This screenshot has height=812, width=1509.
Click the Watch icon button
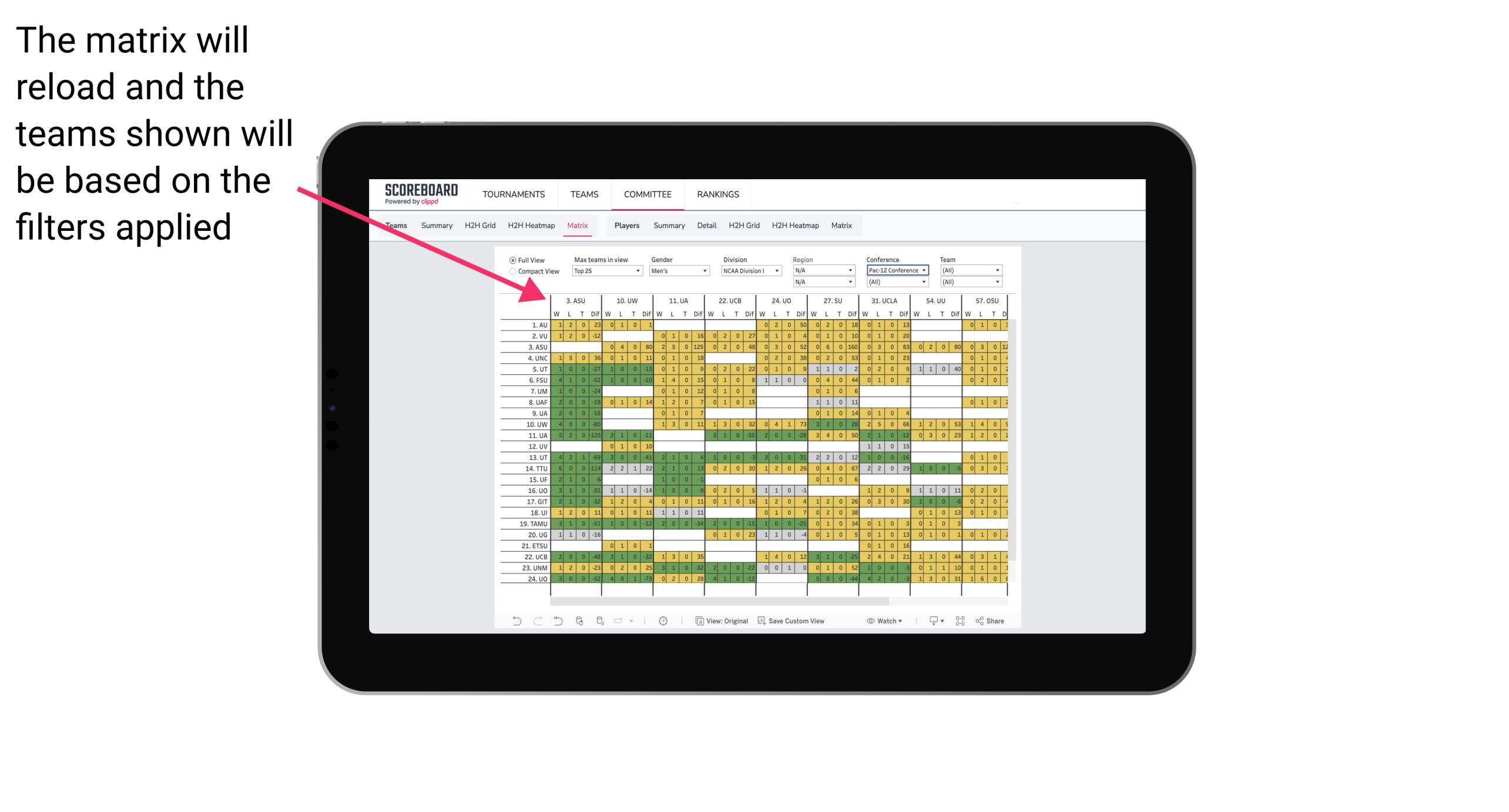coord(878,624)
